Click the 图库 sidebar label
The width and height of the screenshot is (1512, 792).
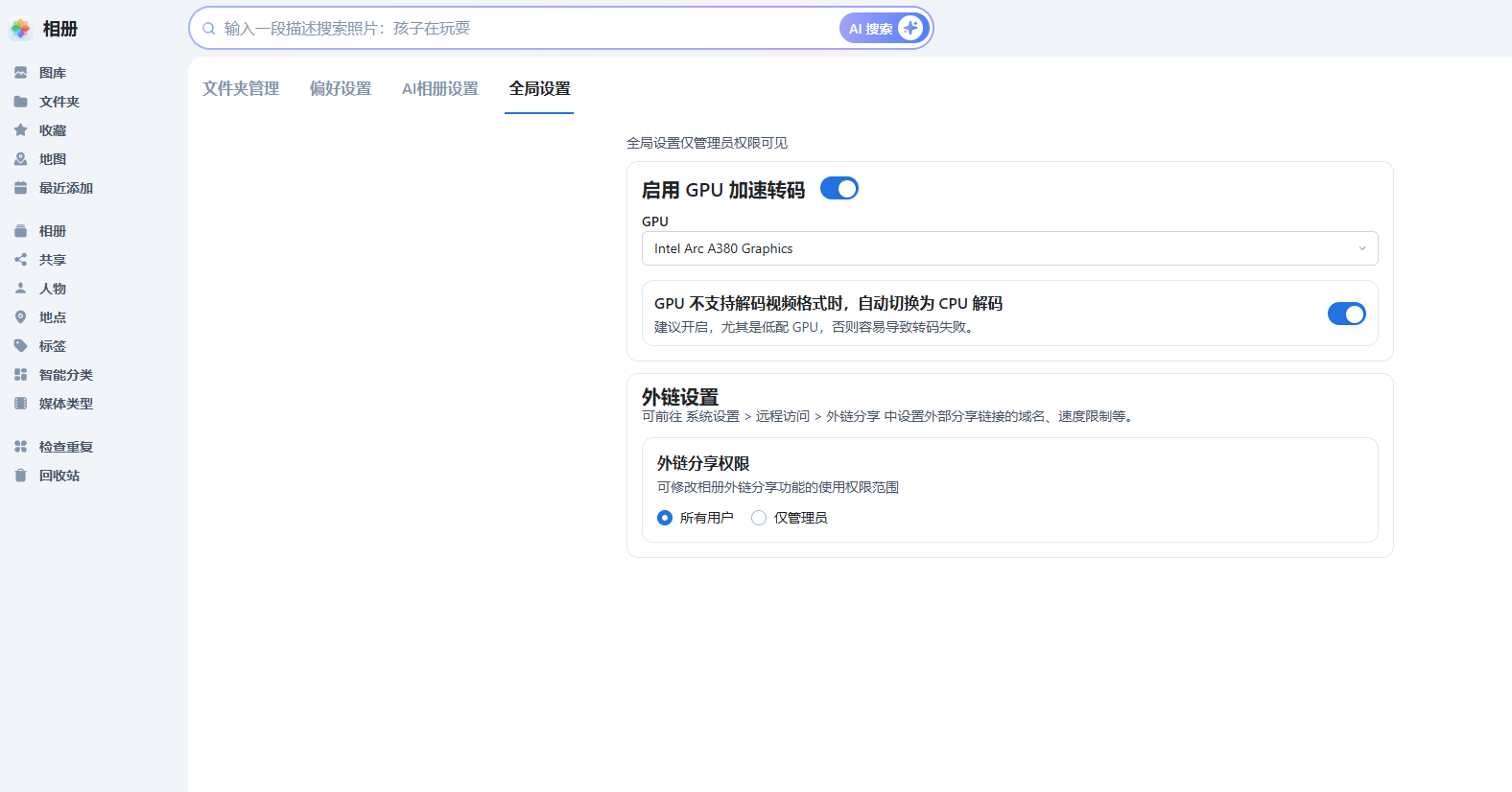tap(53, 73)
